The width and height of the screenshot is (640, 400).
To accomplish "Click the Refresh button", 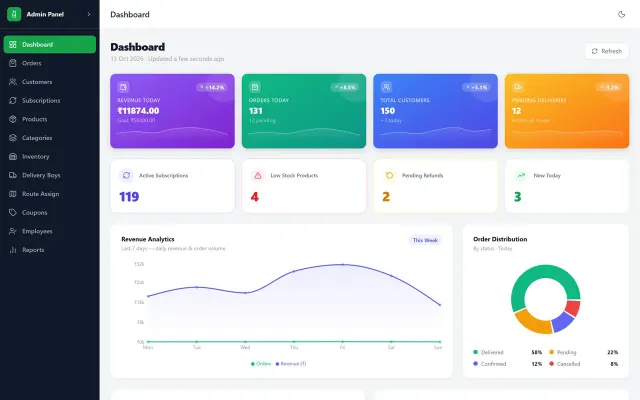I will coord(607,51).
